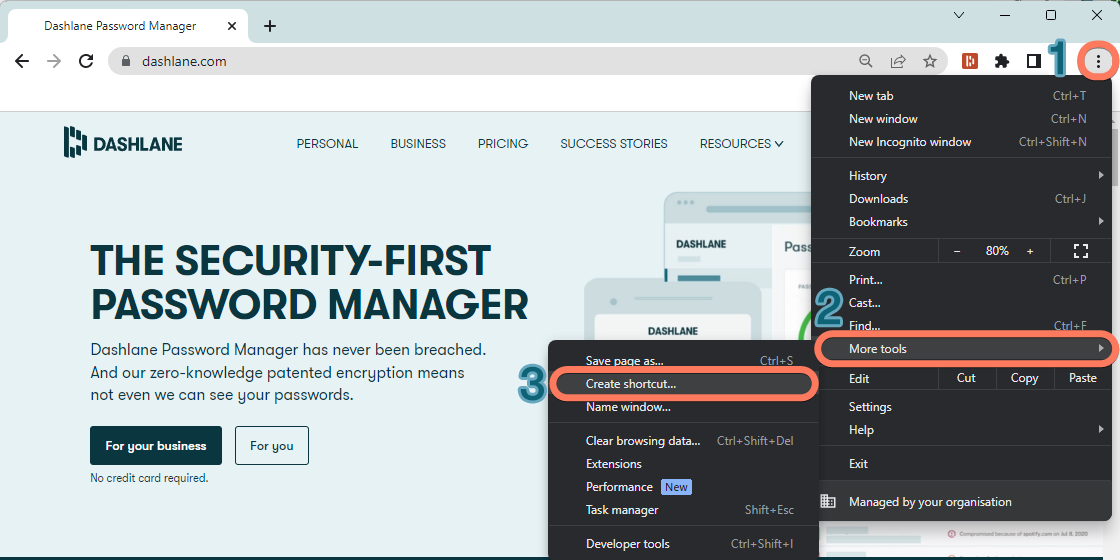Click the forward navigation arrow
This screenshot has height=560, width=1120.
pyautogui.click(x=54, y=61)
